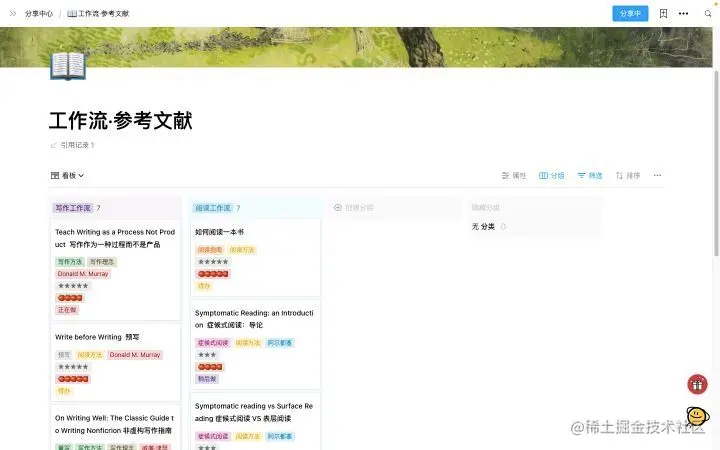The image size is (720, 450).
Task: Open the top-bar three-dot more menu
Action: point(684,14)
